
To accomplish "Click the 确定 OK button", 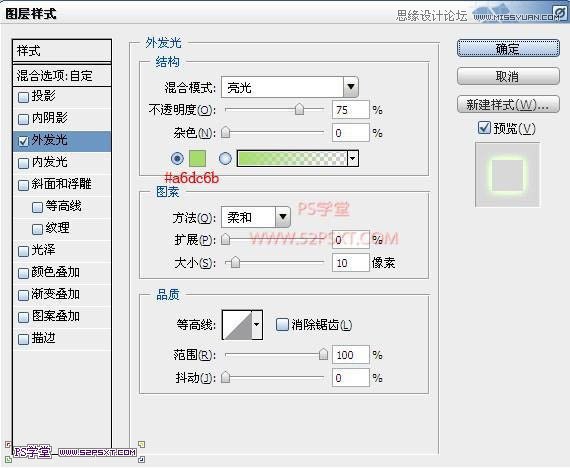I will pyautogui.click(x=508, y=48).
